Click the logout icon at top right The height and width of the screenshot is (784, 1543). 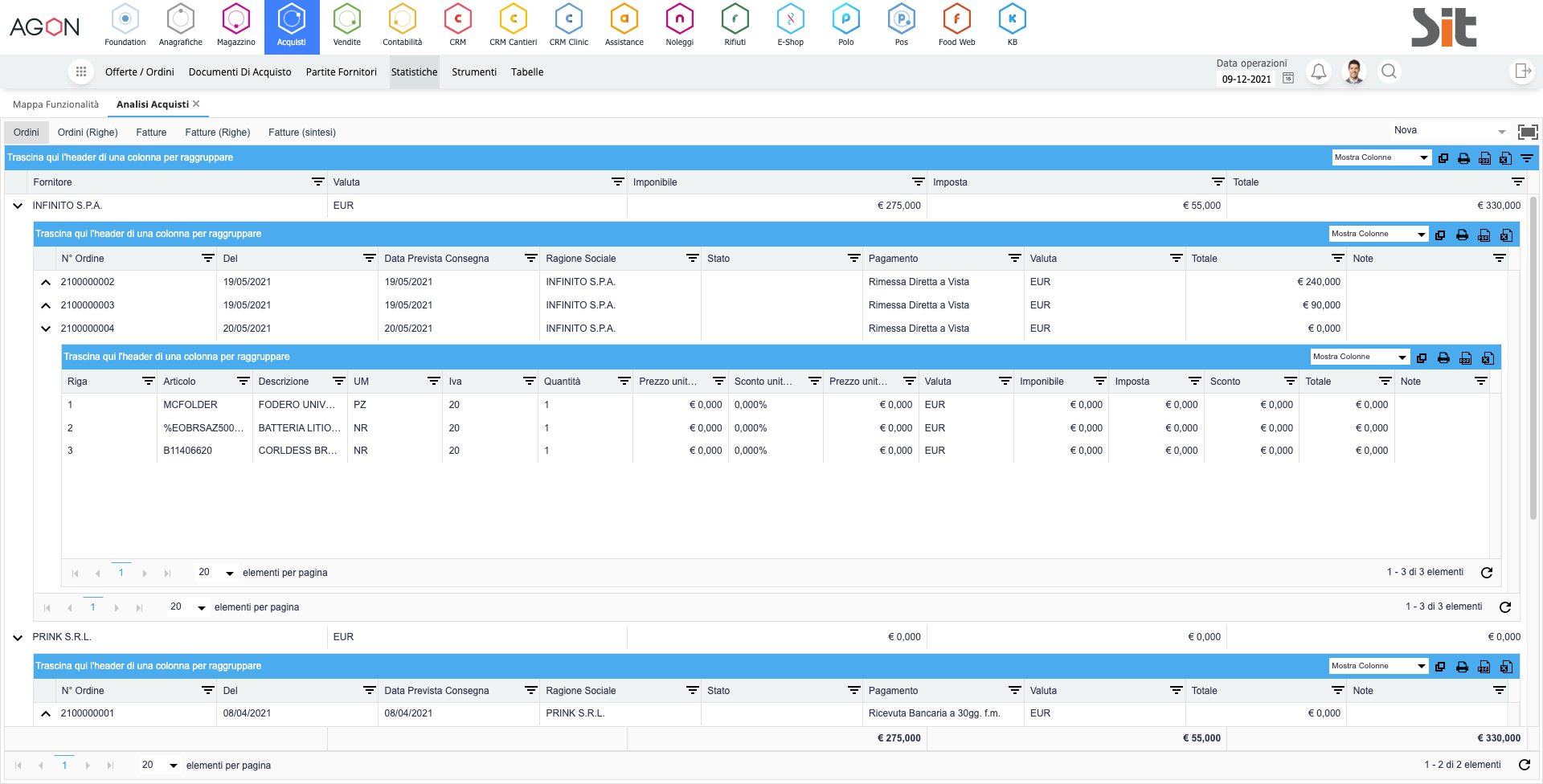coord(1522,71)
